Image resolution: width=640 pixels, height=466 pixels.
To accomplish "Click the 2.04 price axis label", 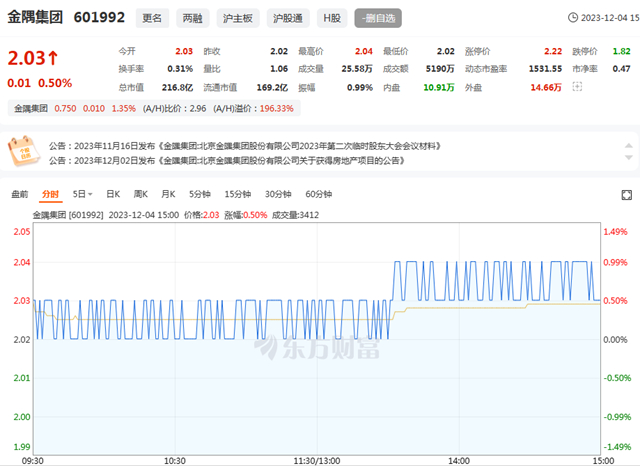I will click(x=22, y=262).
